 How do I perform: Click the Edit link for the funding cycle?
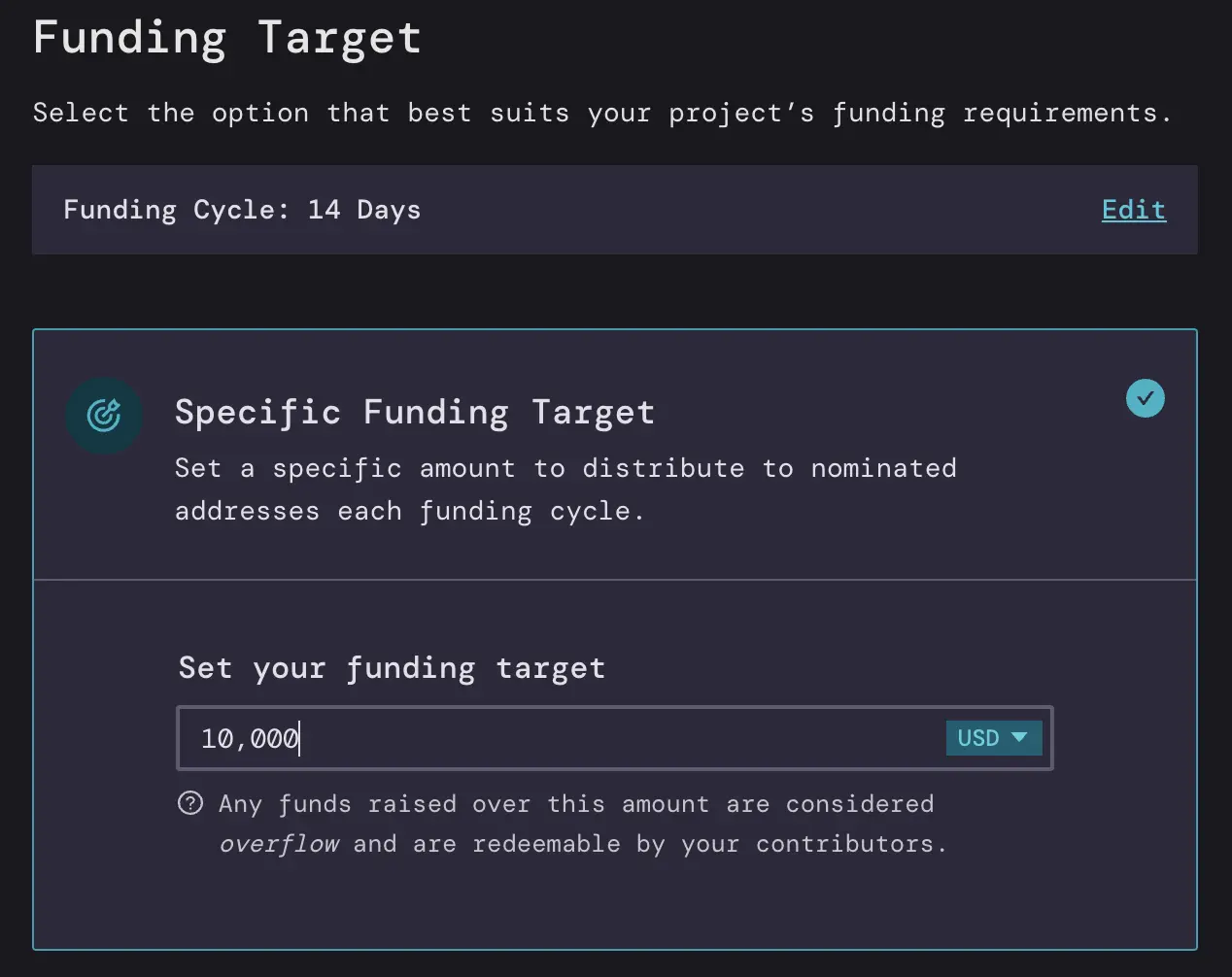[x=1133, y=210]
